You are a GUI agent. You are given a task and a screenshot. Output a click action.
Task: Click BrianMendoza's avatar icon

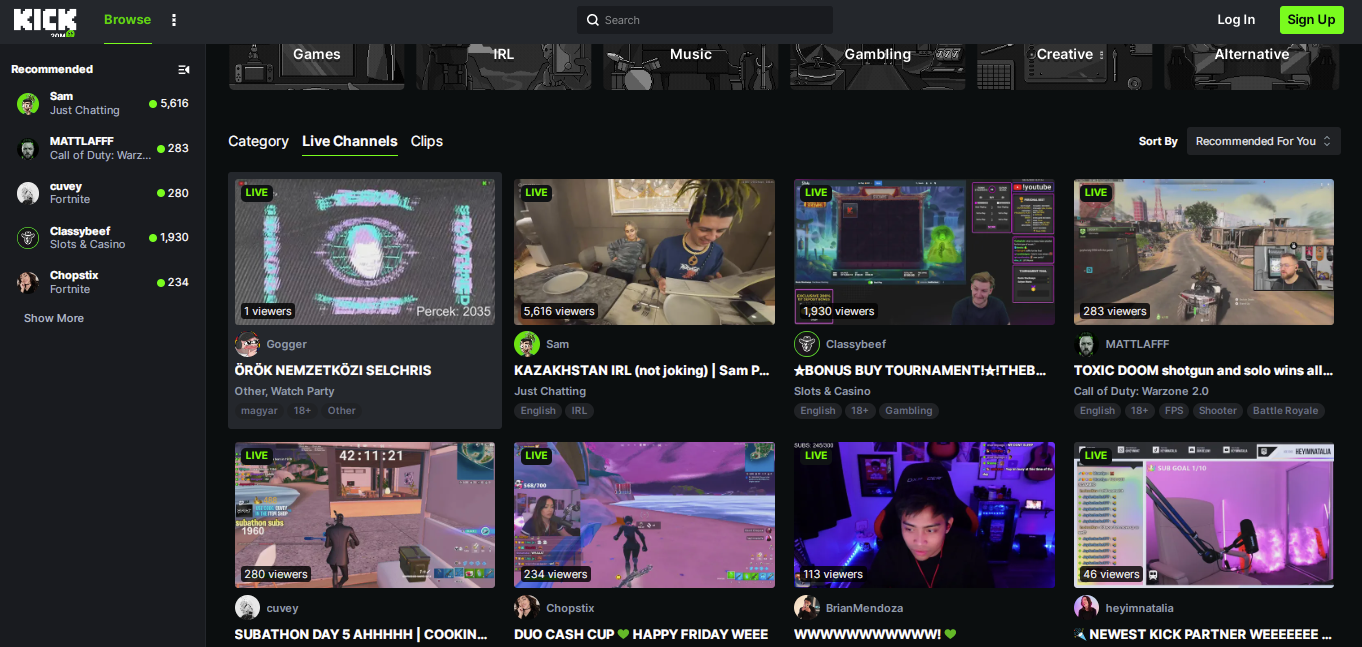pyautogui.click(x=807, y=608)
